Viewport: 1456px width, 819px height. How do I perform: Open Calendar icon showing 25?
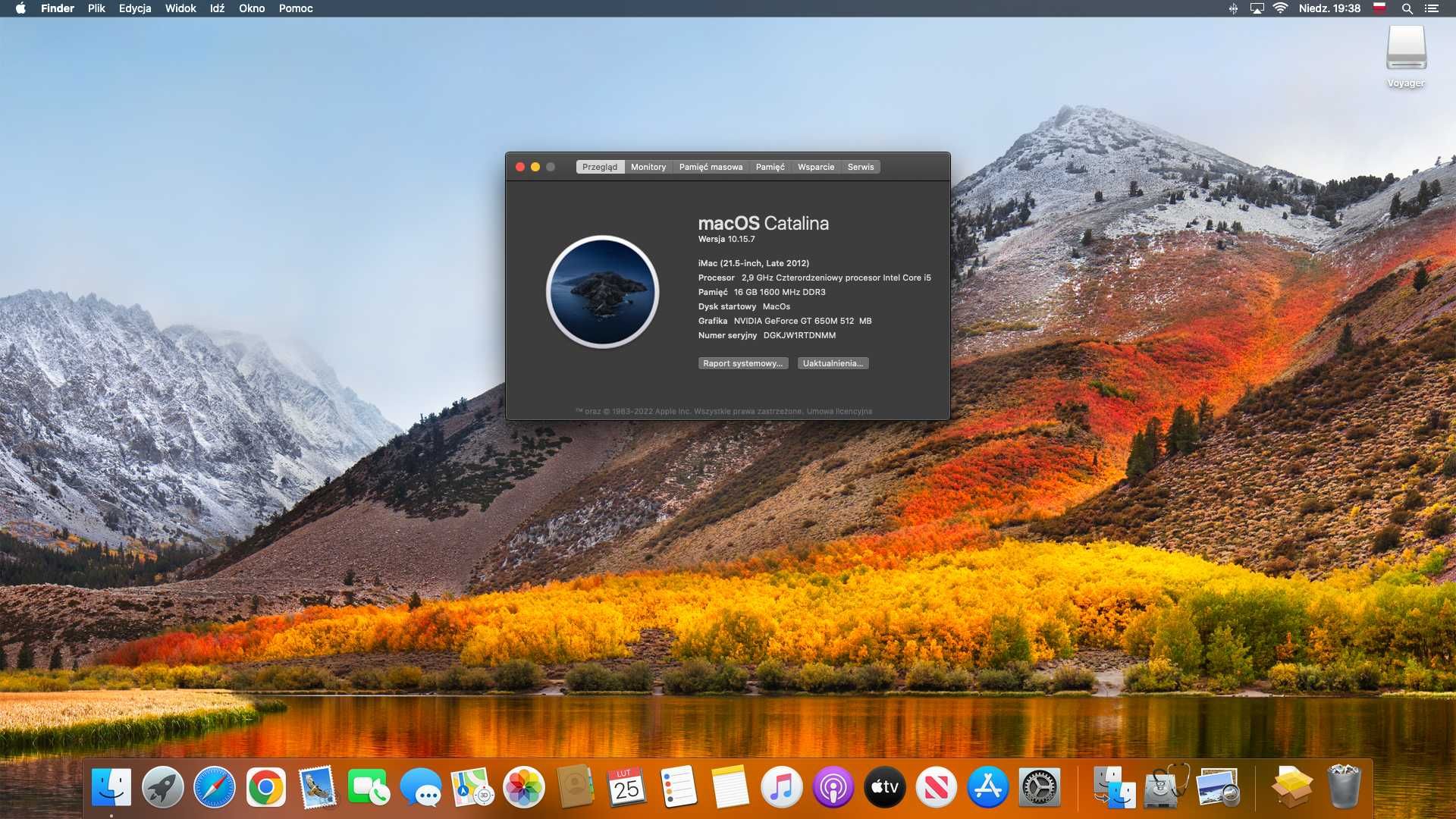627,788
